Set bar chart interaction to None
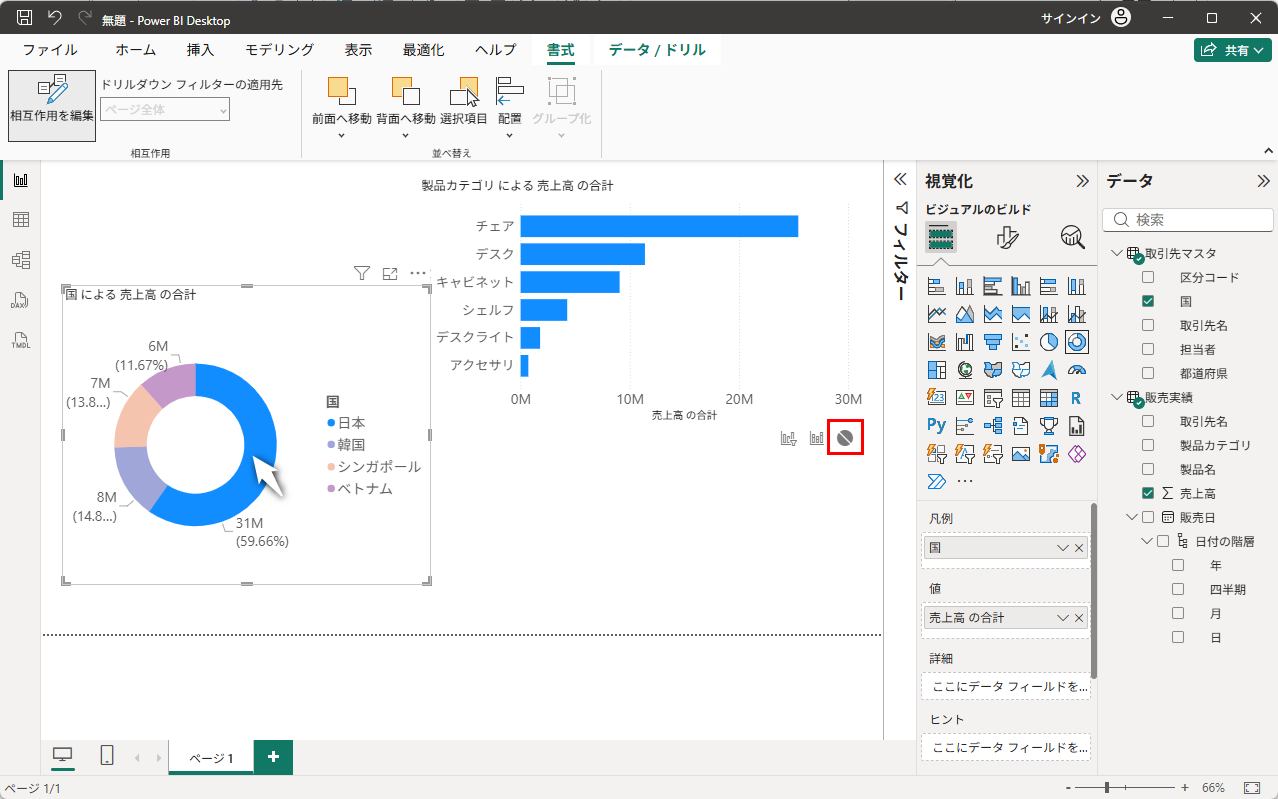 tap(845, 438)
